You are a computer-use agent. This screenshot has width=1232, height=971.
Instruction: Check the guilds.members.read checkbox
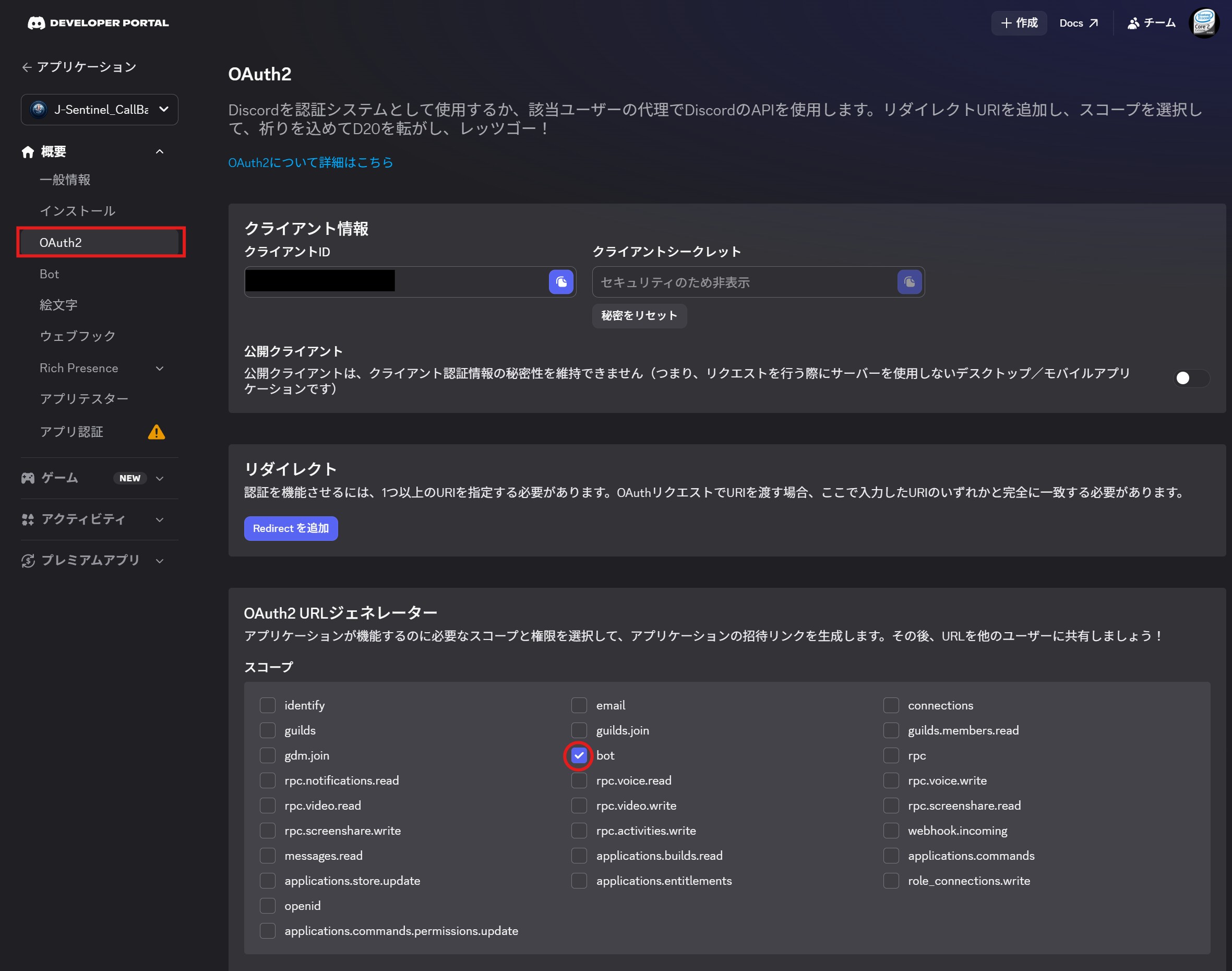point(890,730)
